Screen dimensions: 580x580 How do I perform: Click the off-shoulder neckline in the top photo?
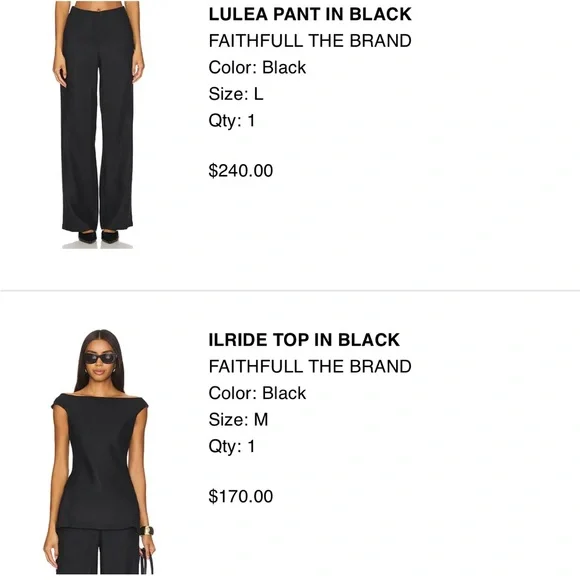click(100, 396)
